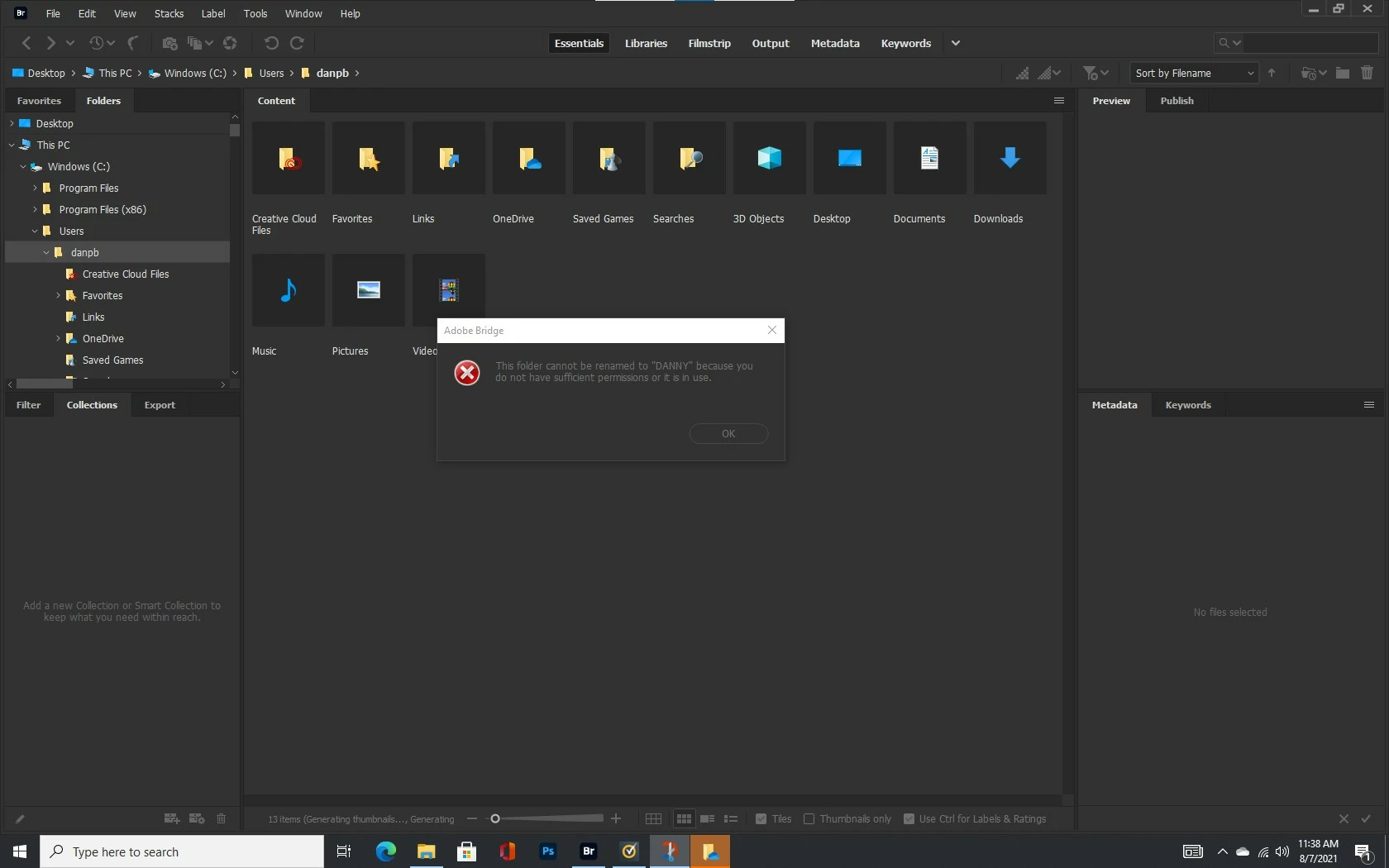Viewport: 1389px width, 868px height.
Task: Click Users in the breadcrumb path
Action: click(x=271, y=73)
